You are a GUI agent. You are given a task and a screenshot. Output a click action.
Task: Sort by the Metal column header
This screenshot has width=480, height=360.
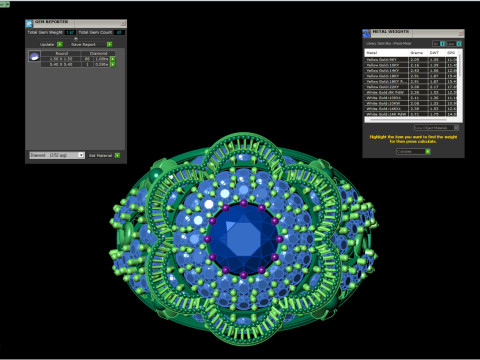386,53
